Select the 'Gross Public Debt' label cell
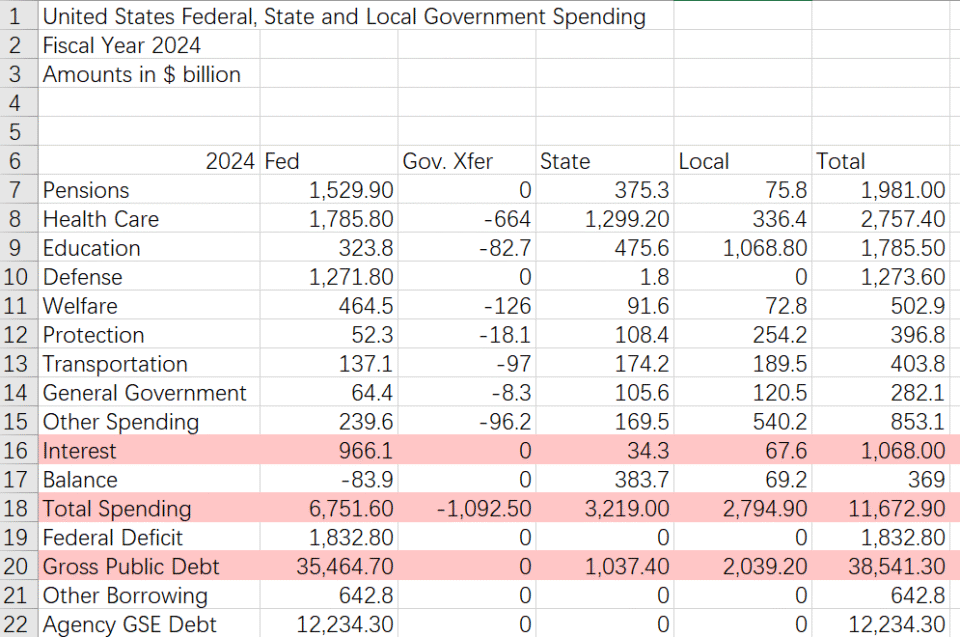The image size is (960, 637). pos(149,566)
